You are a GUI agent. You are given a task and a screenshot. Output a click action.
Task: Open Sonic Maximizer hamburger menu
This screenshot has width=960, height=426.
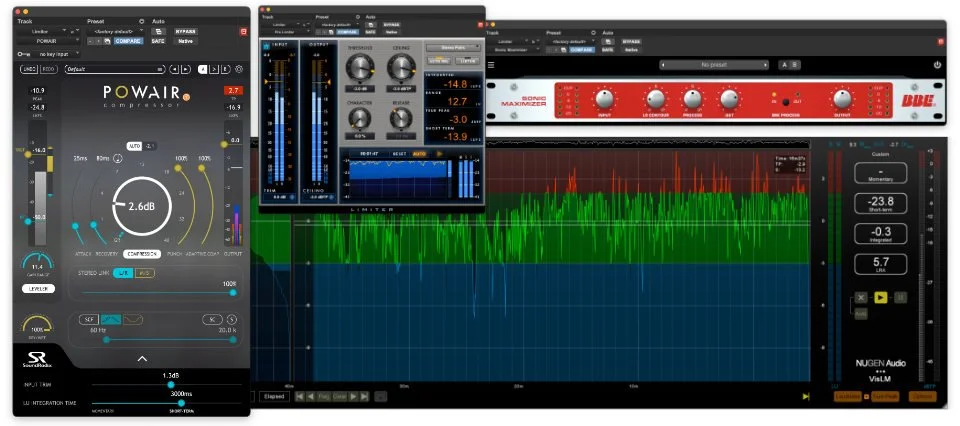coord(491,65)
